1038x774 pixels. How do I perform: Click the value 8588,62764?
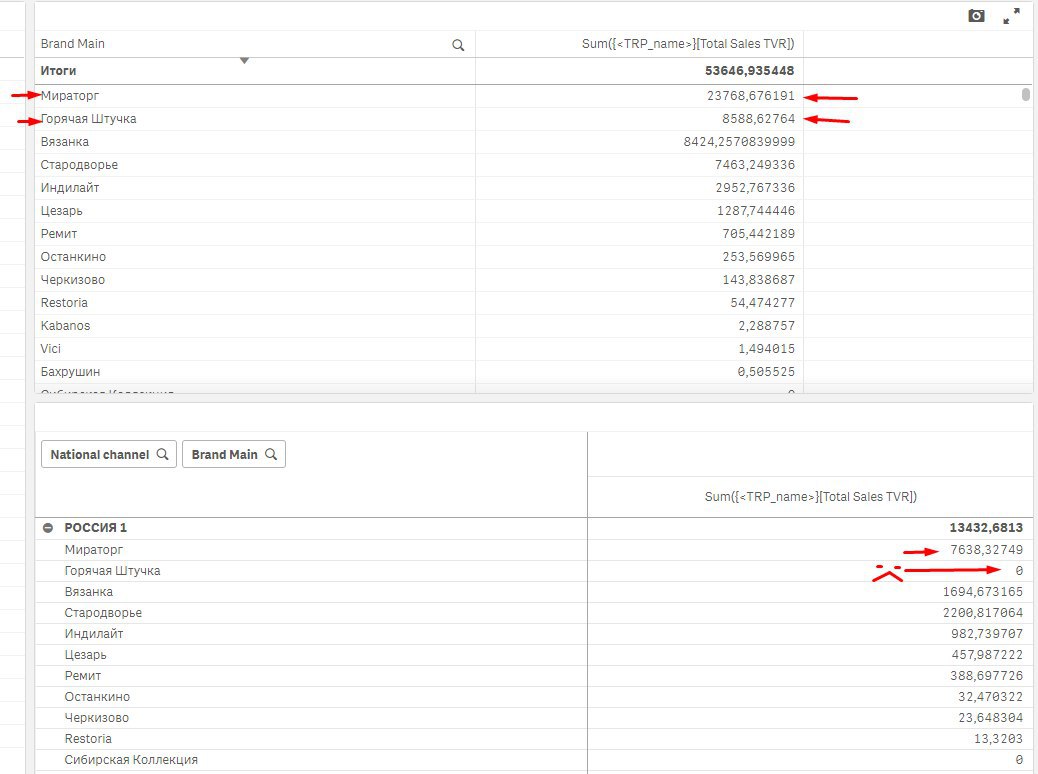[x=759, y=119]
